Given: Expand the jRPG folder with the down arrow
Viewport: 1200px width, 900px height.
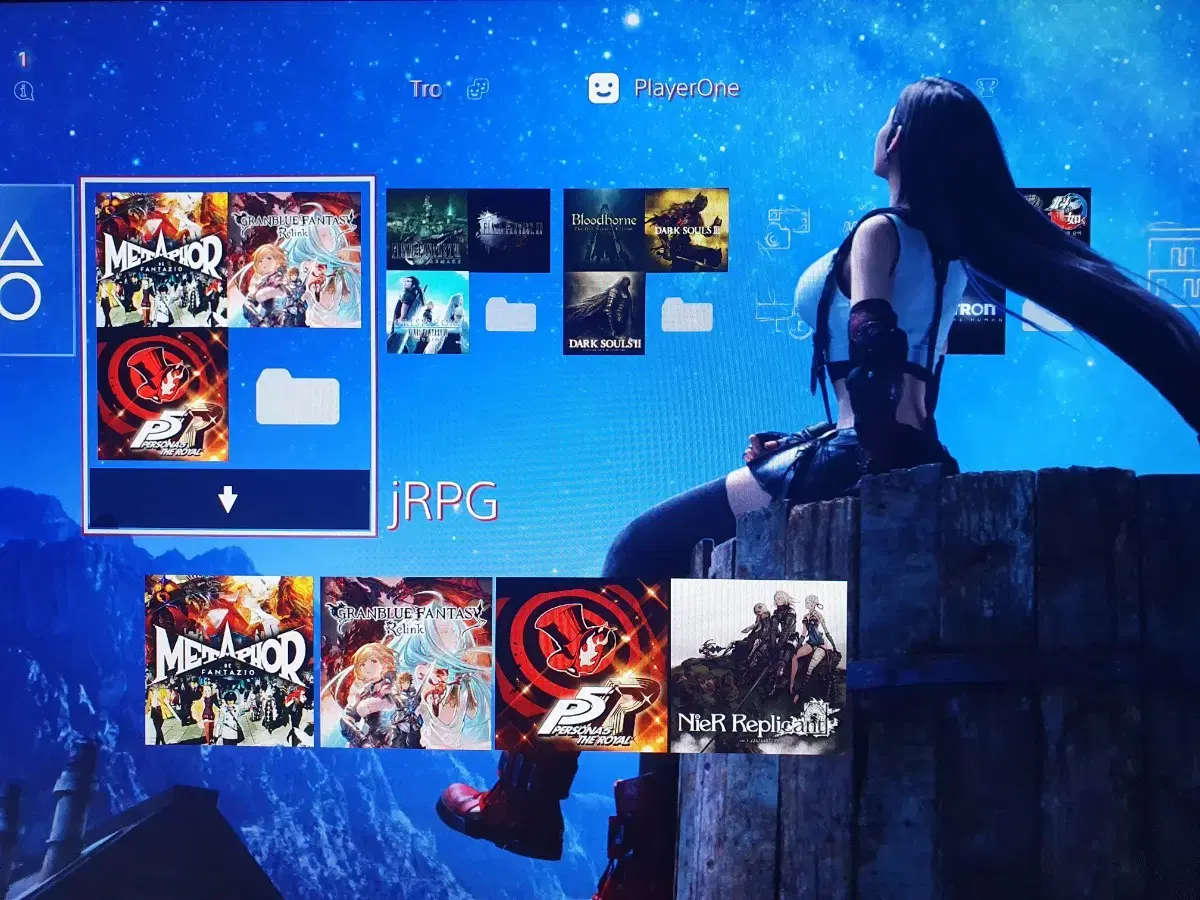Looking at the screenshot, I should click(x=228, y=499).
